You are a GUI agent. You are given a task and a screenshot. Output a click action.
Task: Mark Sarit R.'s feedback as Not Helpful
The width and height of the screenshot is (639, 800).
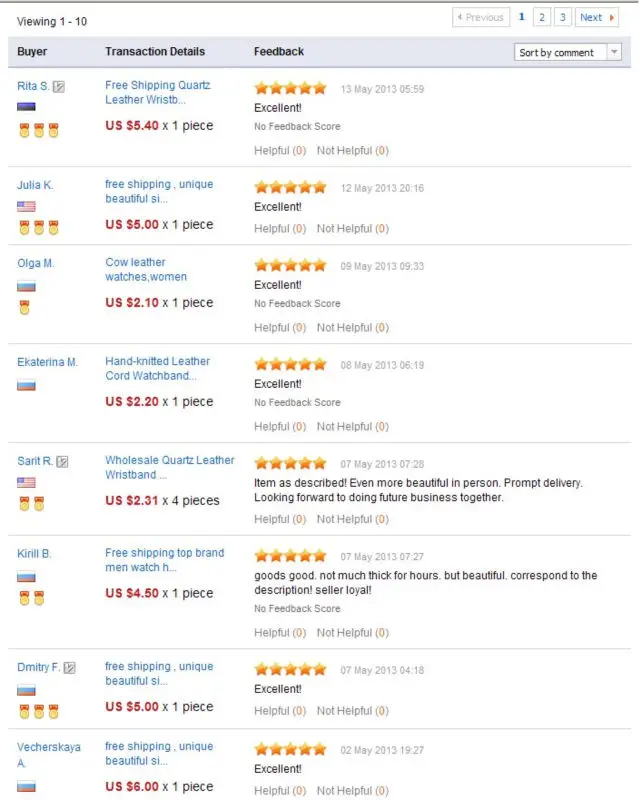(353, 519)
